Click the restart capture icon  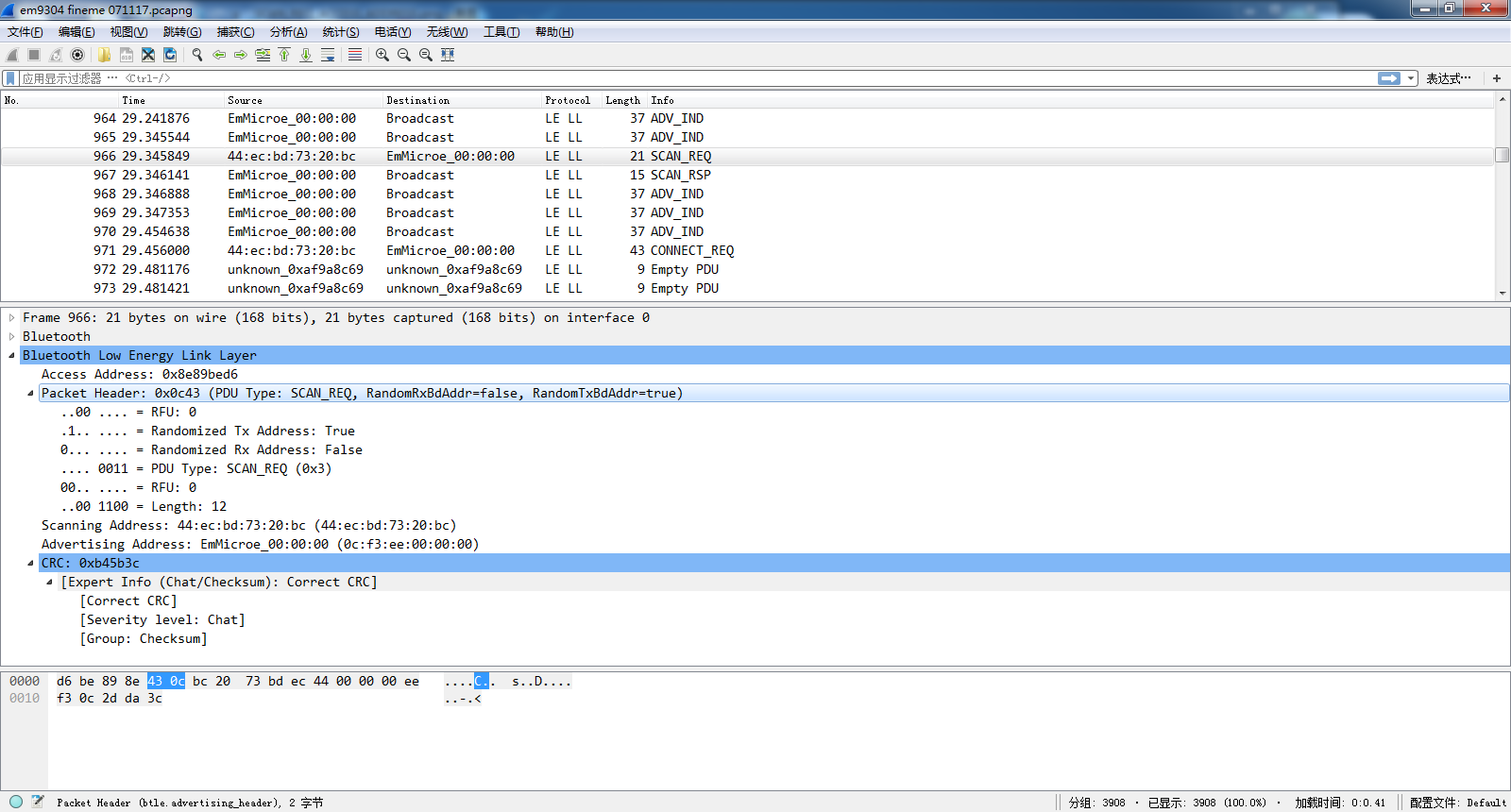tap(56, 55)
